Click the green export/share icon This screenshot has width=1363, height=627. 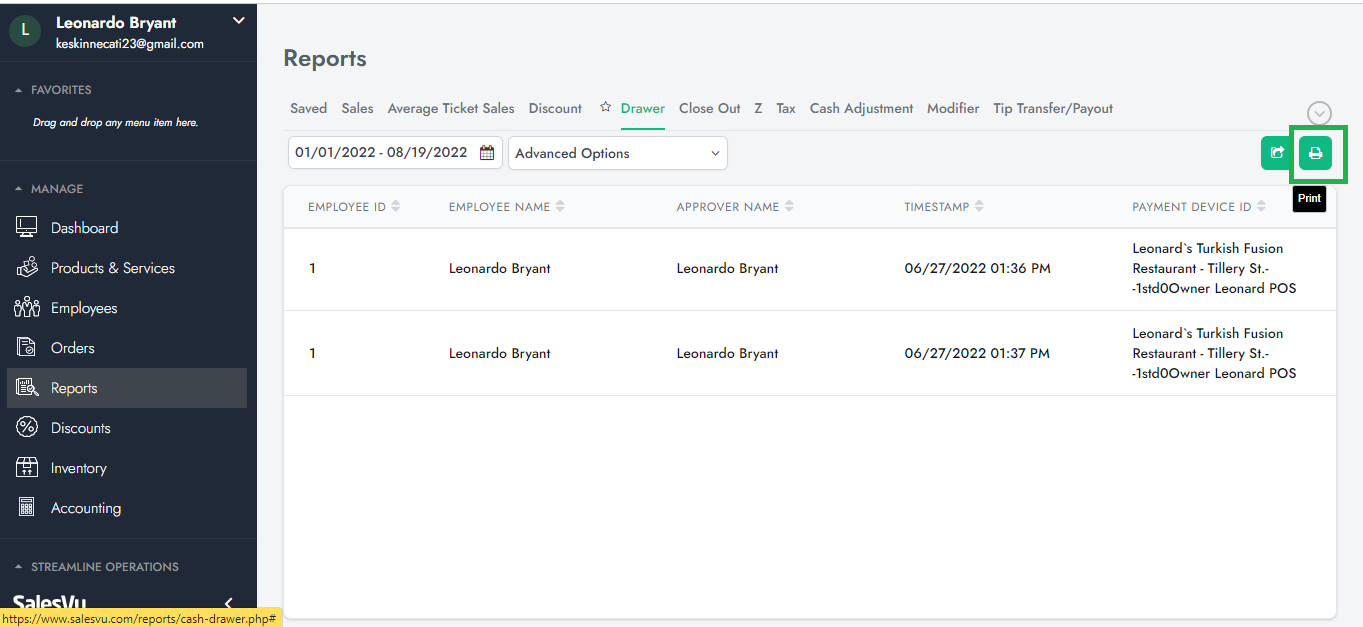point(1276,153)
